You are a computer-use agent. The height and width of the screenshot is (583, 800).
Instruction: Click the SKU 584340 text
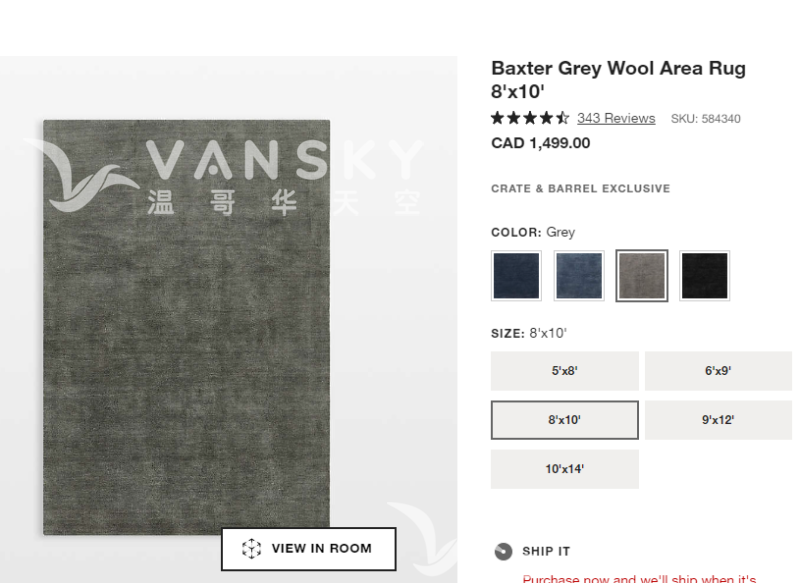point(705,119)
